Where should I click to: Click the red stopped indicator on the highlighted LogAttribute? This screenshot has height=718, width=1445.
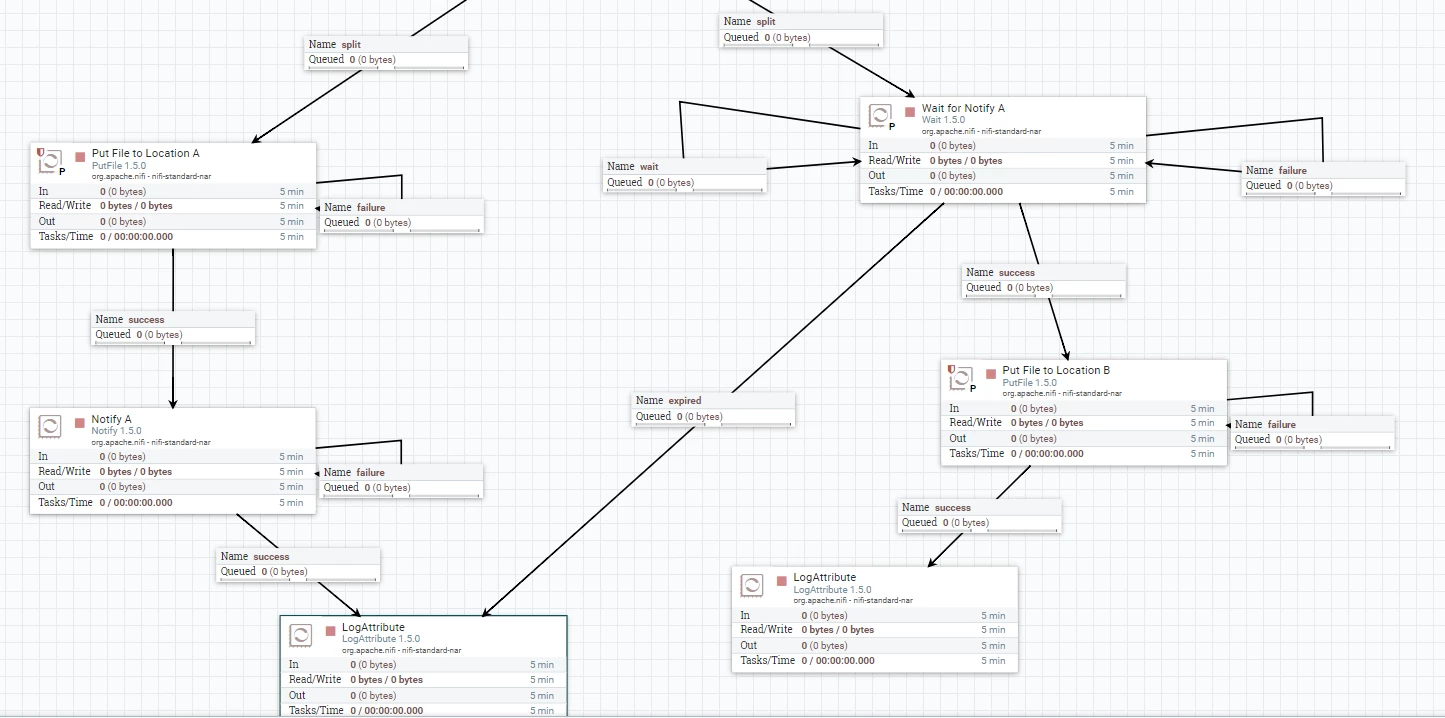330,631
